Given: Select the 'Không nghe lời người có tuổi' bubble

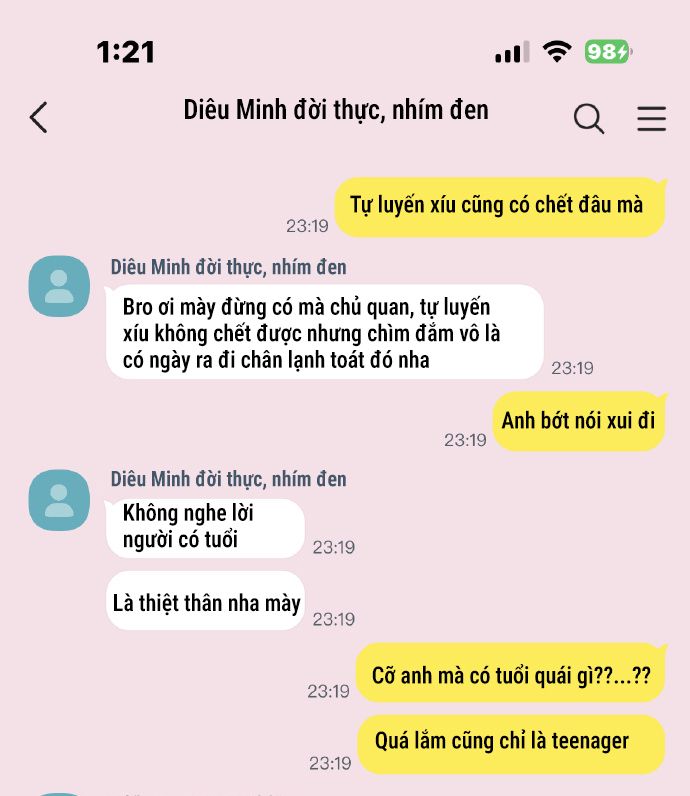Looking at the screenshot, I should [x=205, y=528].
